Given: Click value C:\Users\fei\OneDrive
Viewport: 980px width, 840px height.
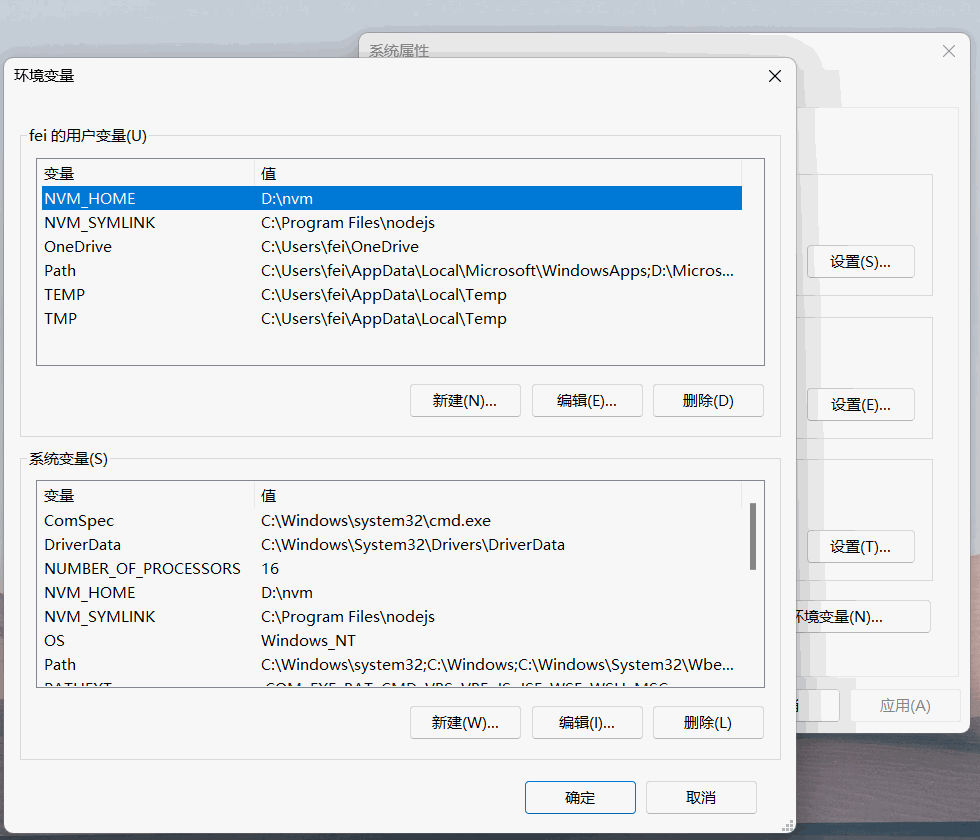Looking at the screenshot, I should [x=339, y=247].
